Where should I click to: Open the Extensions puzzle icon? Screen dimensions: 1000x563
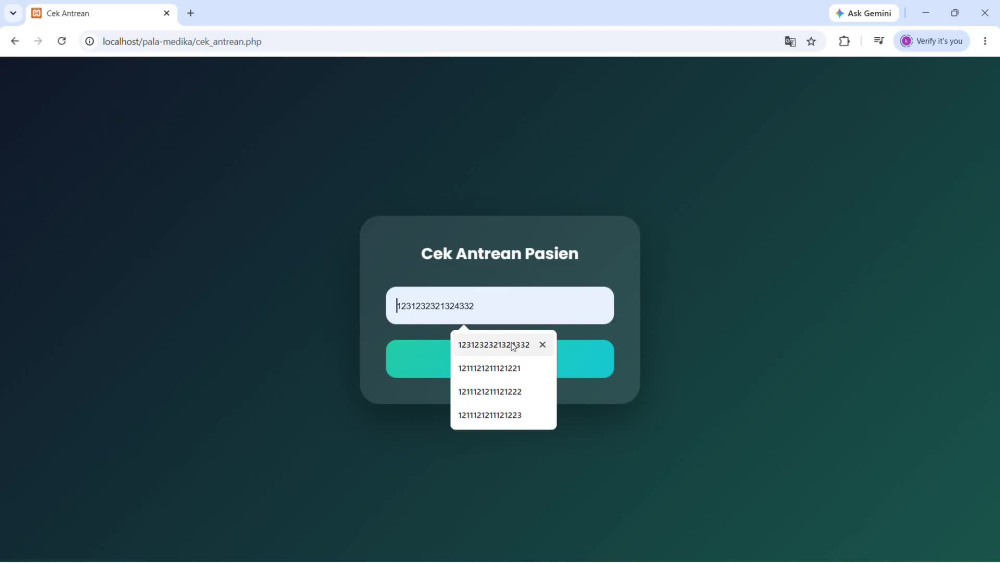pos(844,41)
